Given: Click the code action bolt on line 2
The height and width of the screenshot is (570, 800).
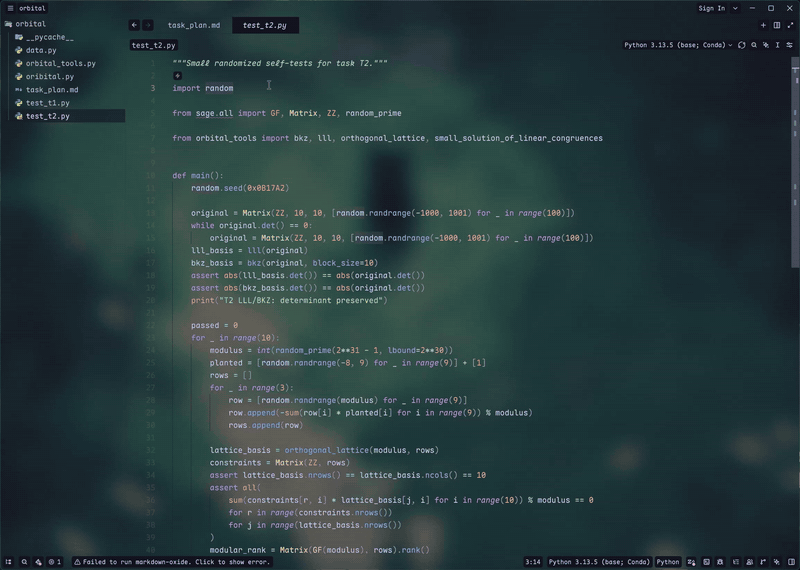Looking at the screenshot, I should [178, 76].
